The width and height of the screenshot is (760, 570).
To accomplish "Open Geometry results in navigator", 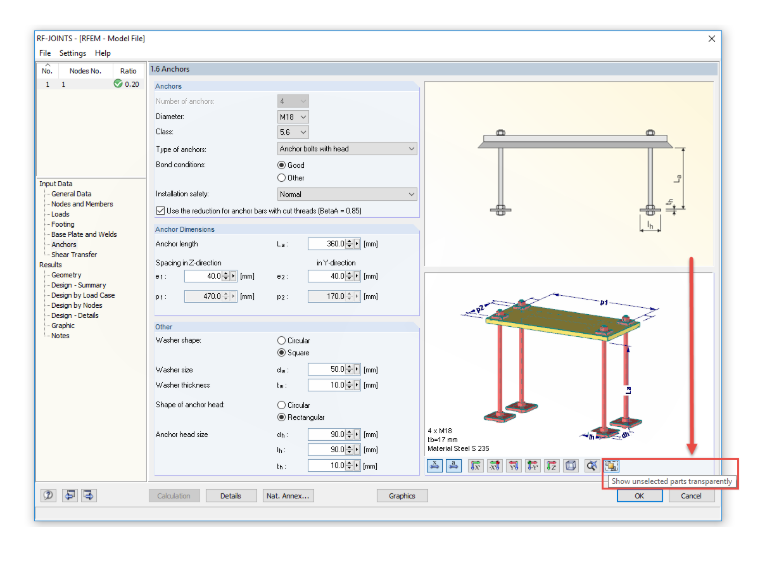I will point(66,275).
